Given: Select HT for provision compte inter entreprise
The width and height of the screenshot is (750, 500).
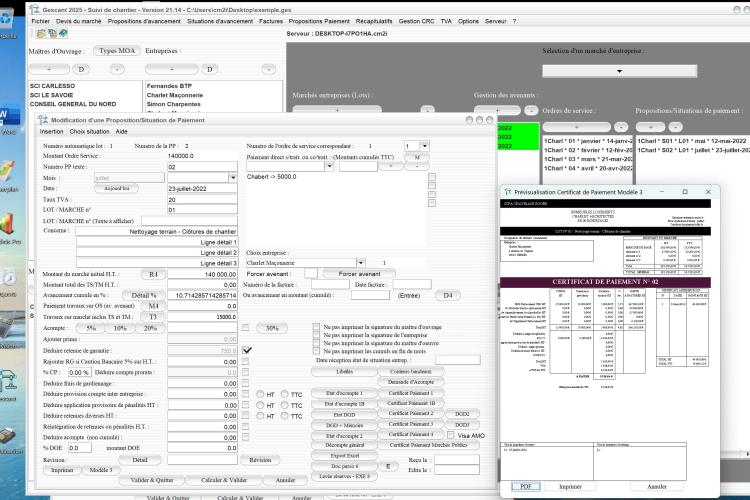Looking at the screenshot, I should pos(260,394).
